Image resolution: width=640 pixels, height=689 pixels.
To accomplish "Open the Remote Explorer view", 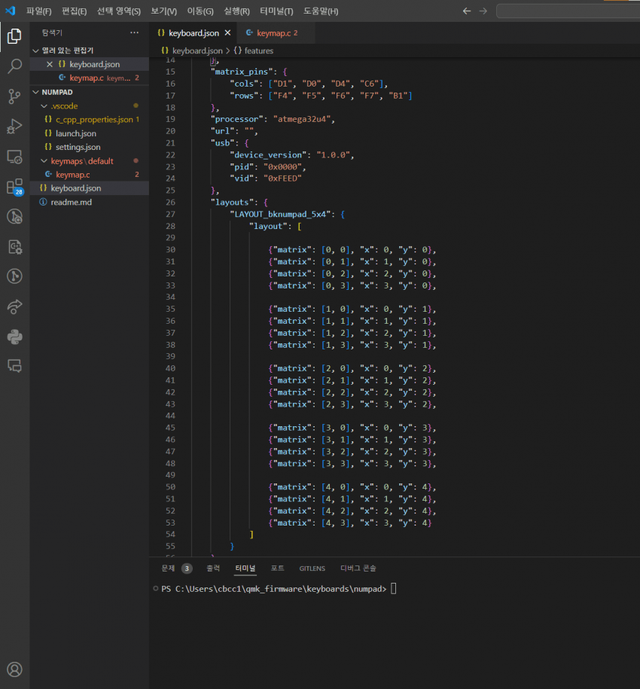I will [x=15, y=156].
